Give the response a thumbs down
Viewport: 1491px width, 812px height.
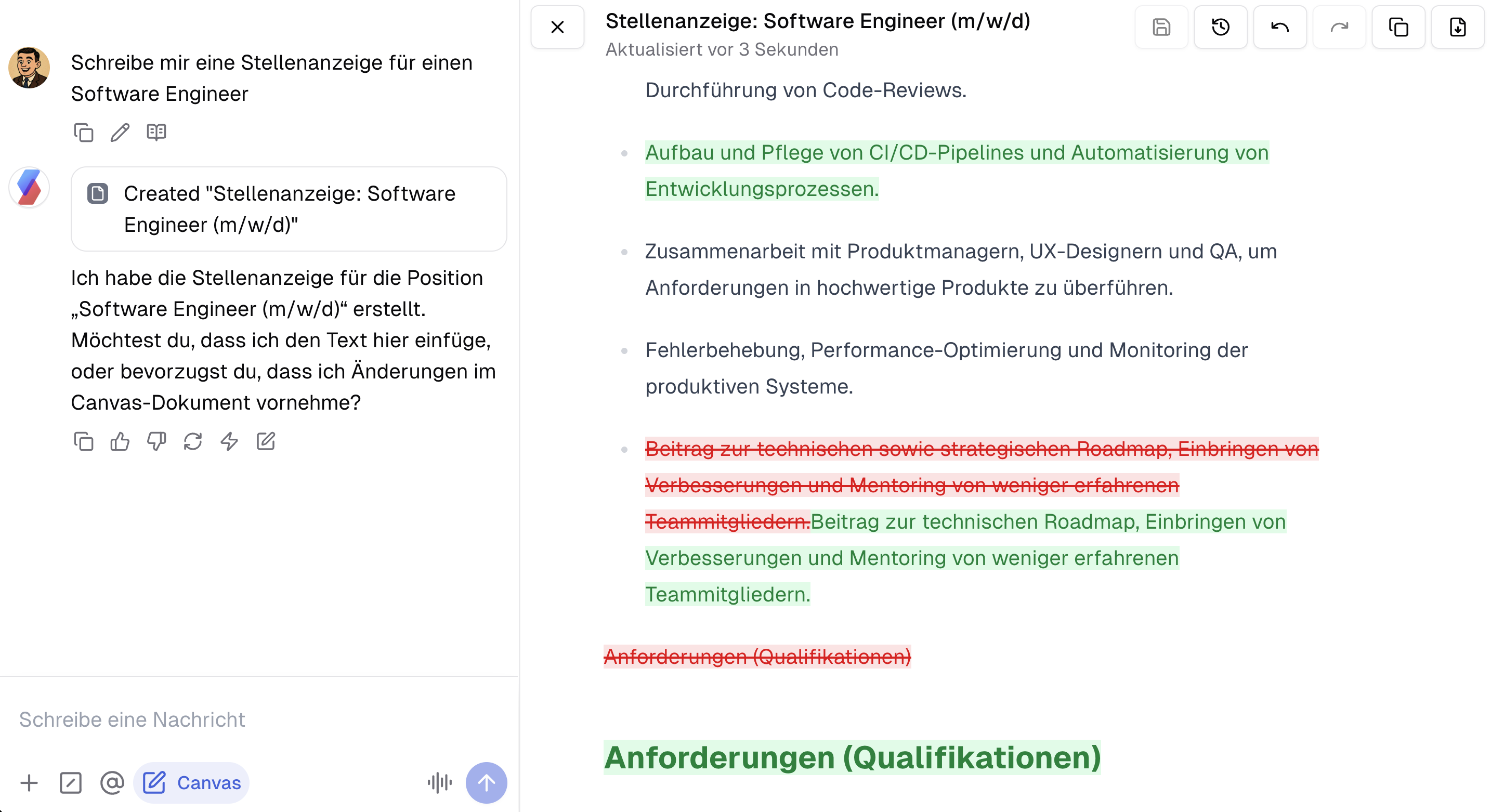tap(156, 441)
